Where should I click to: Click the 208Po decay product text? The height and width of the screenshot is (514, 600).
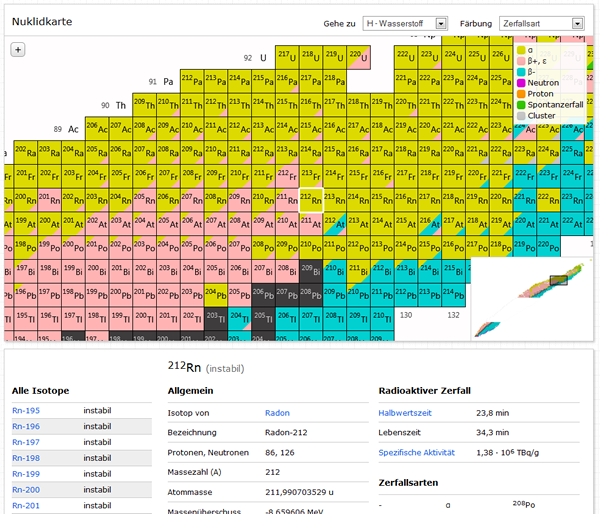click(x=524, y=505)
